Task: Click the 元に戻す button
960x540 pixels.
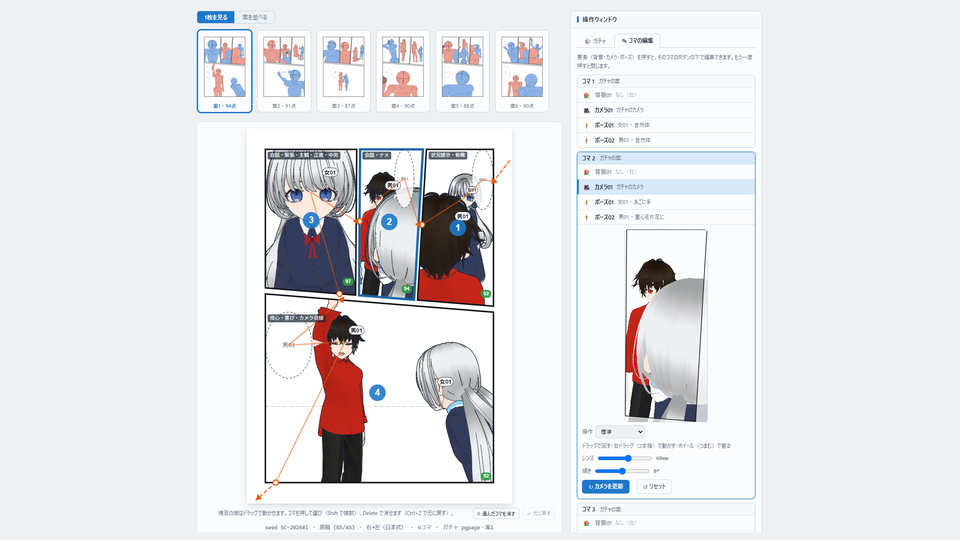Action: coord(539,514)
